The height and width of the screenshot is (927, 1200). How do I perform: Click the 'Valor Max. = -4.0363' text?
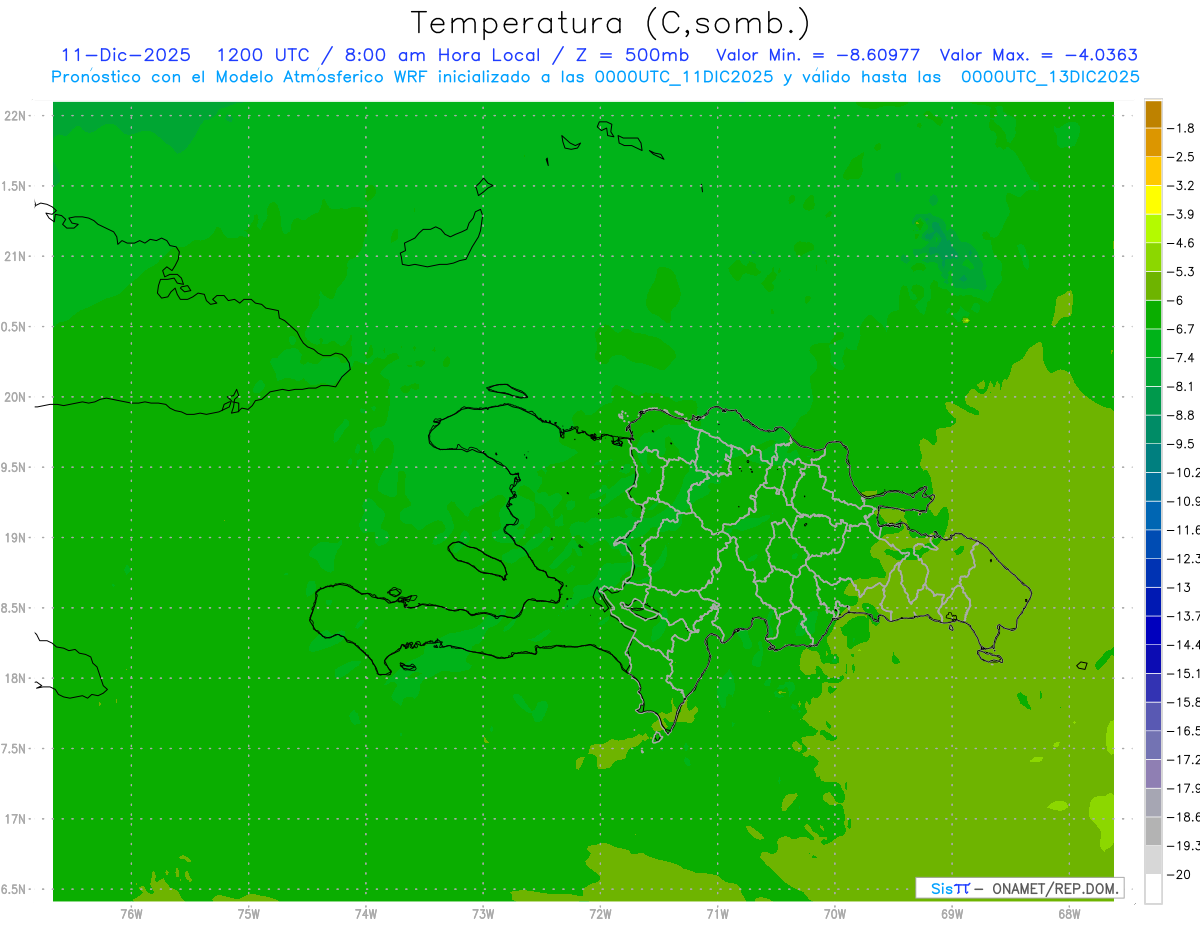click(x=1039, y=55)
